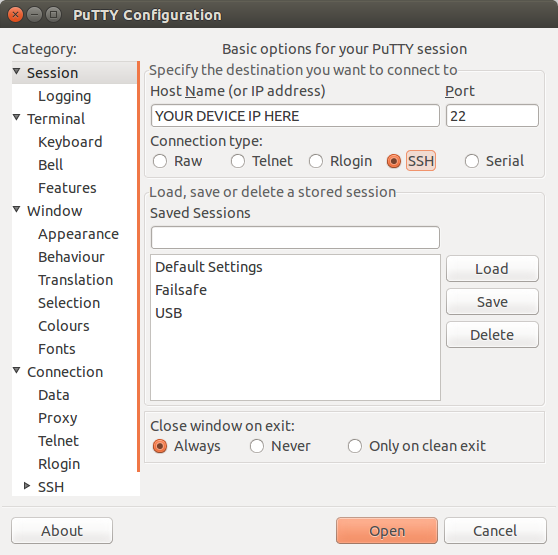Image resolution: width=558 pixels, height=555 pixels.
Task: Expand the SSH category arrow
Action: point(27,486)
